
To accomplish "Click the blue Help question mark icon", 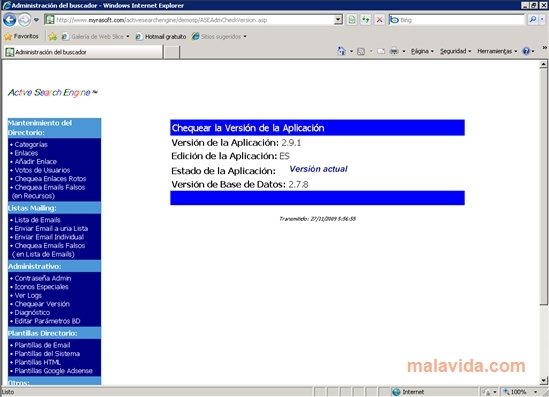I will (526, 51).
